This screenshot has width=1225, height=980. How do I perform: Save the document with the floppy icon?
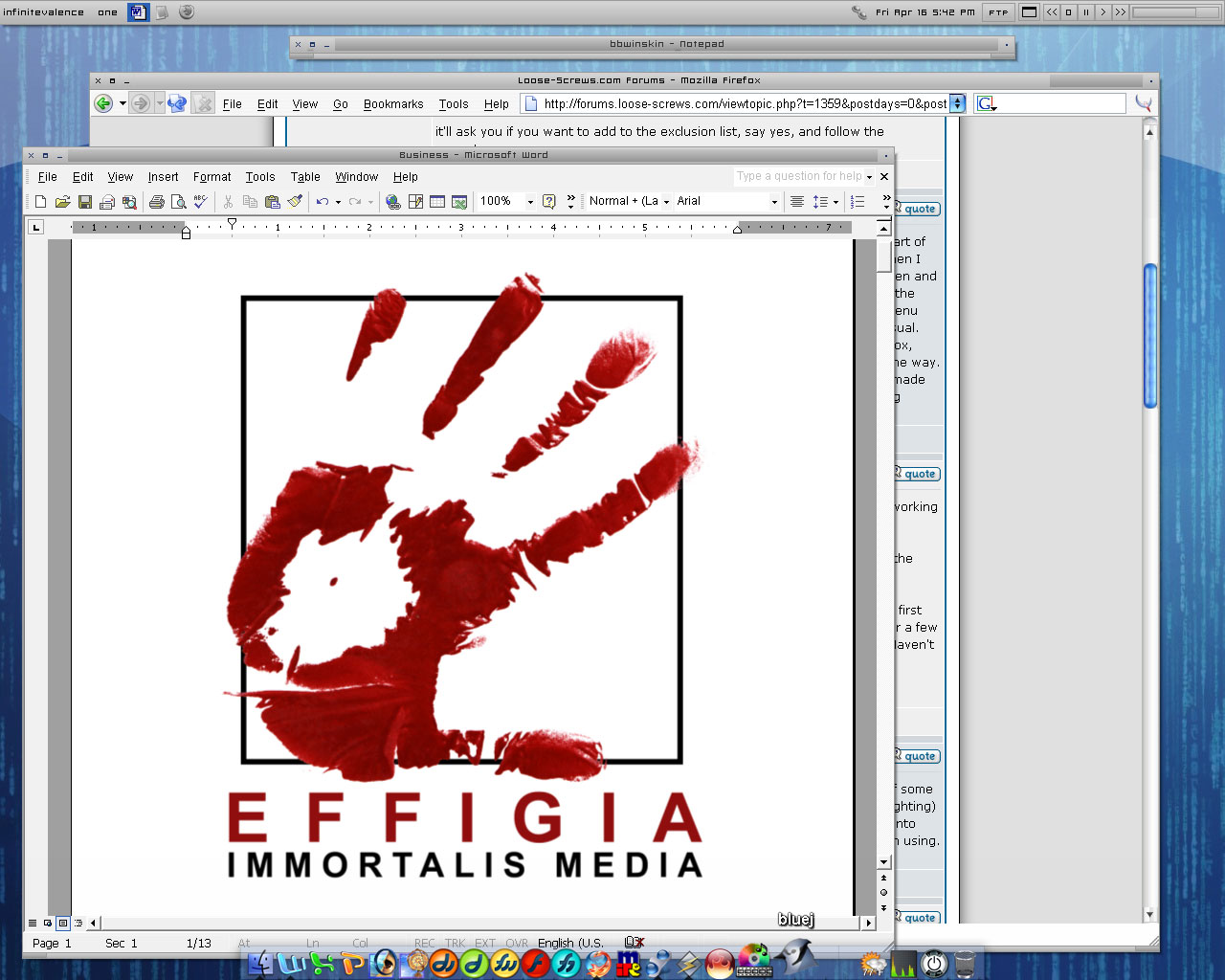point(85,202)
